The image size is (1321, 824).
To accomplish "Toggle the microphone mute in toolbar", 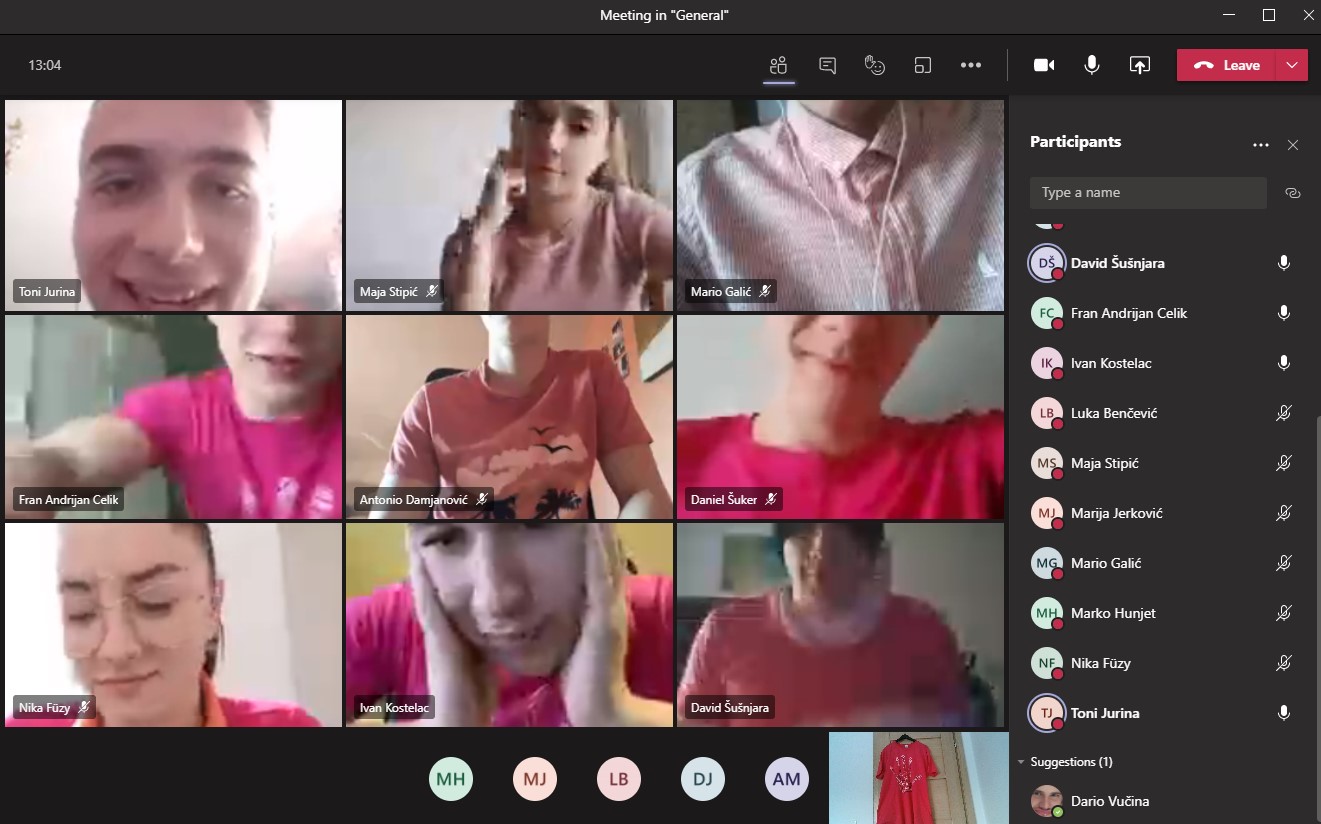I will coord(1091,65).
